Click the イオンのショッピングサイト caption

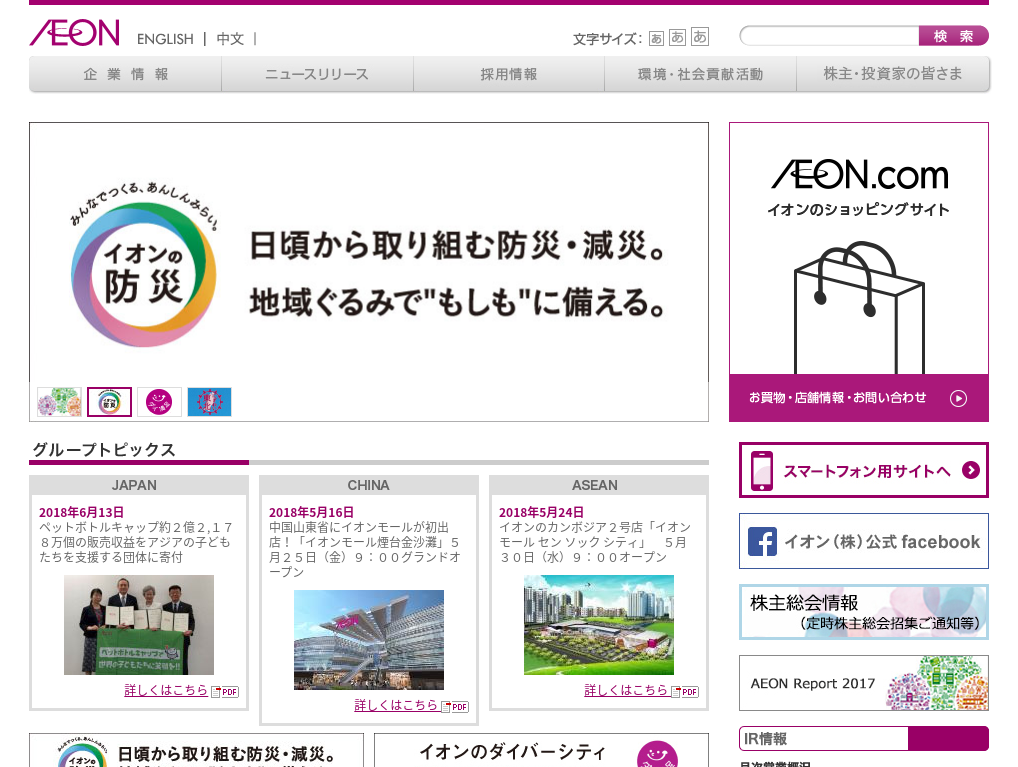click(x=858, y=210)
